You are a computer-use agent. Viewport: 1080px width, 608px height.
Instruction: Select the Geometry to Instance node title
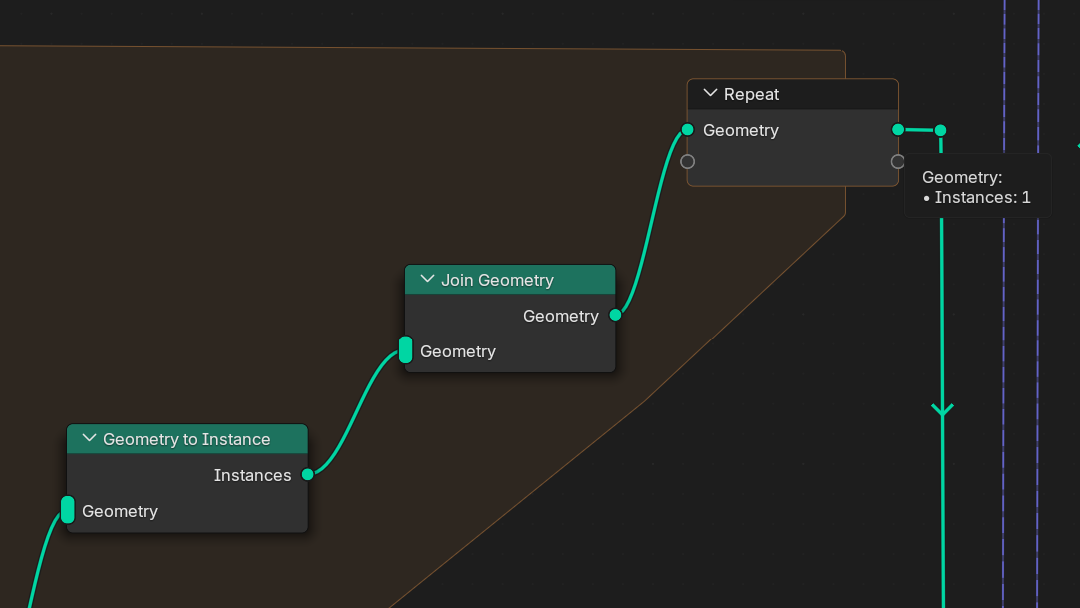pyautogui.click(x=187, y=439)
